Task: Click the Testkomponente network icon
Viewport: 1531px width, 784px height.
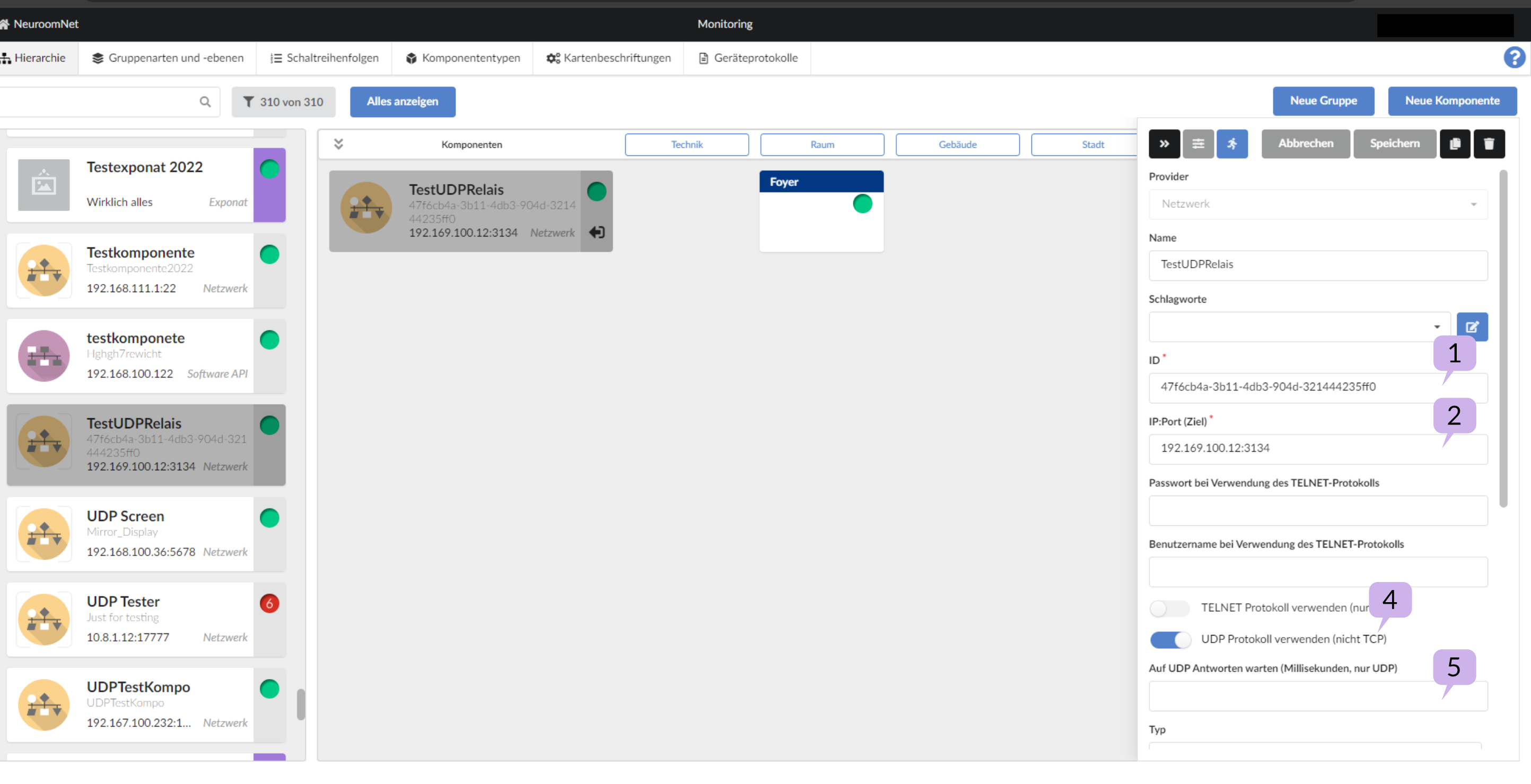Action: tap(43, 270)
